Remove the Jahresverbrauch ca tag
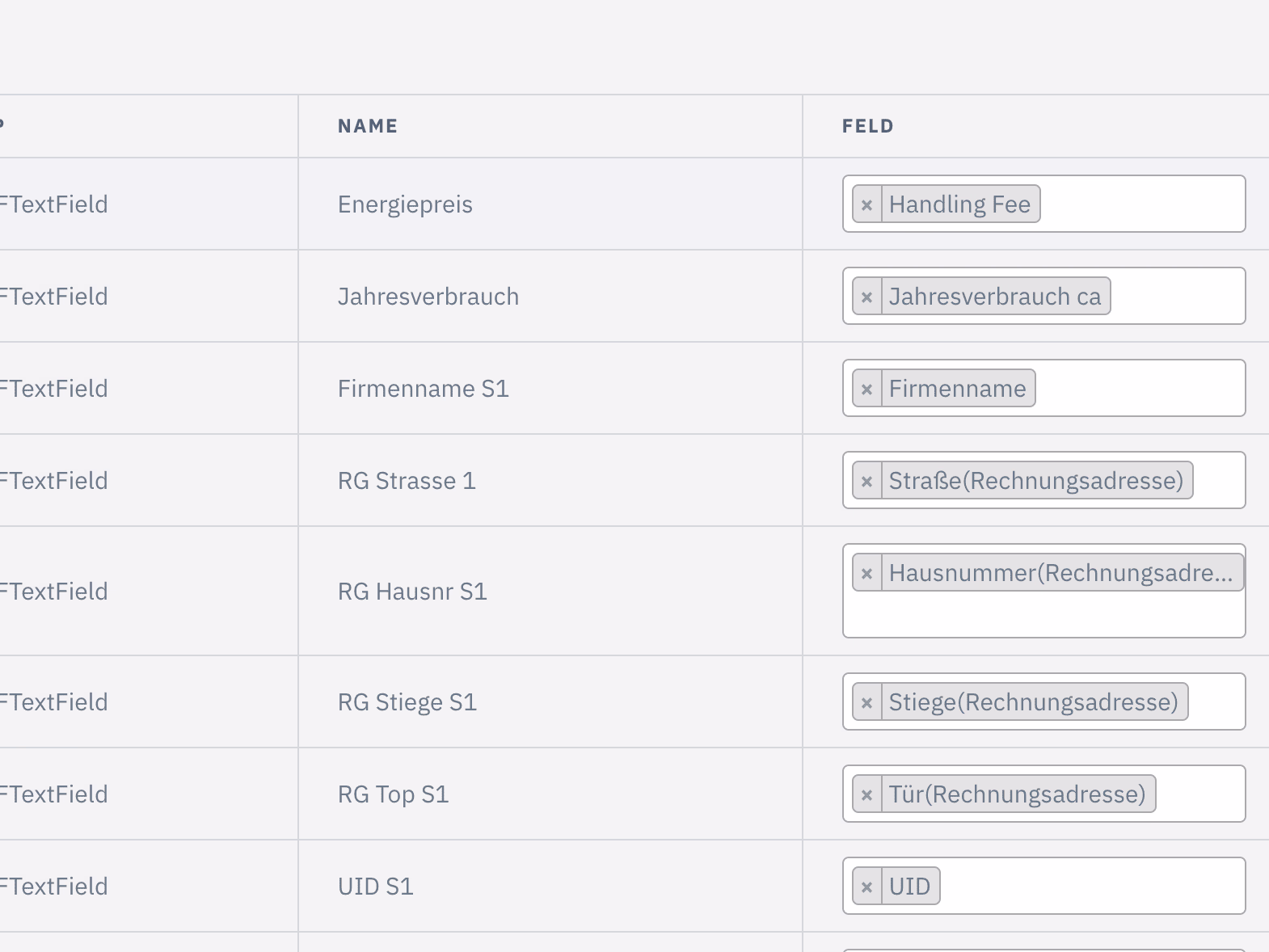 point(867,297)
